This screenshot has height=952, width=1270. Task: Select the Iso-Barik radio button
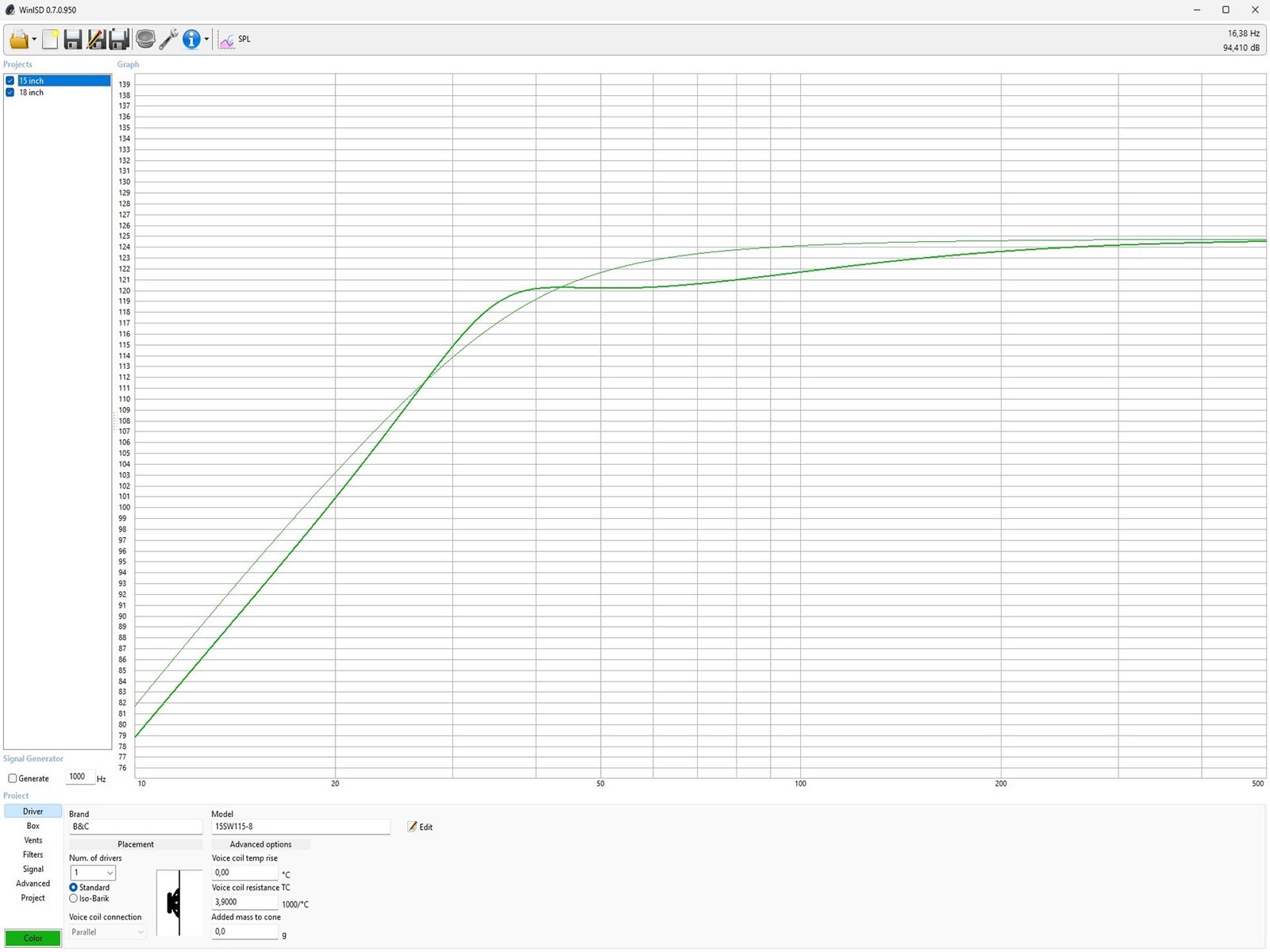74,899
